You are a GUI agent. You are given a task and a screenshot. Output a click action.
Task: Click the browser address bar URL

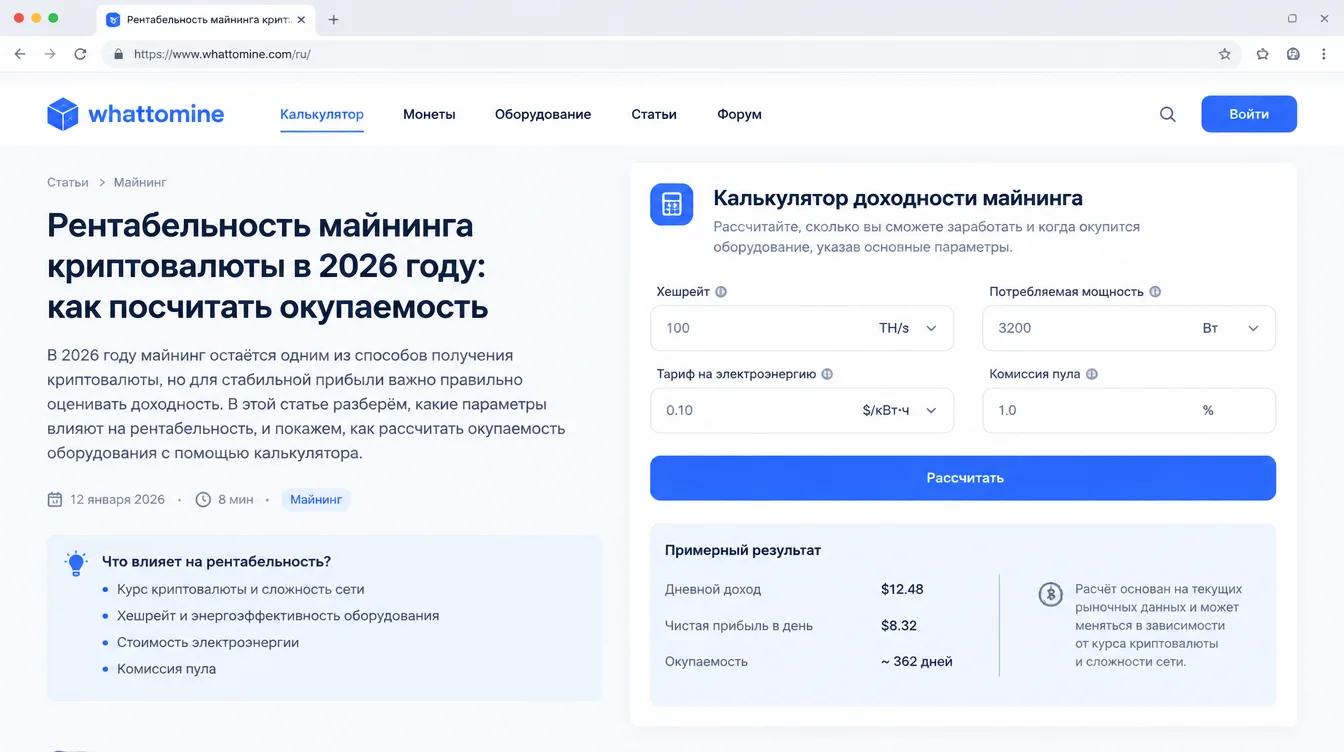222,54
